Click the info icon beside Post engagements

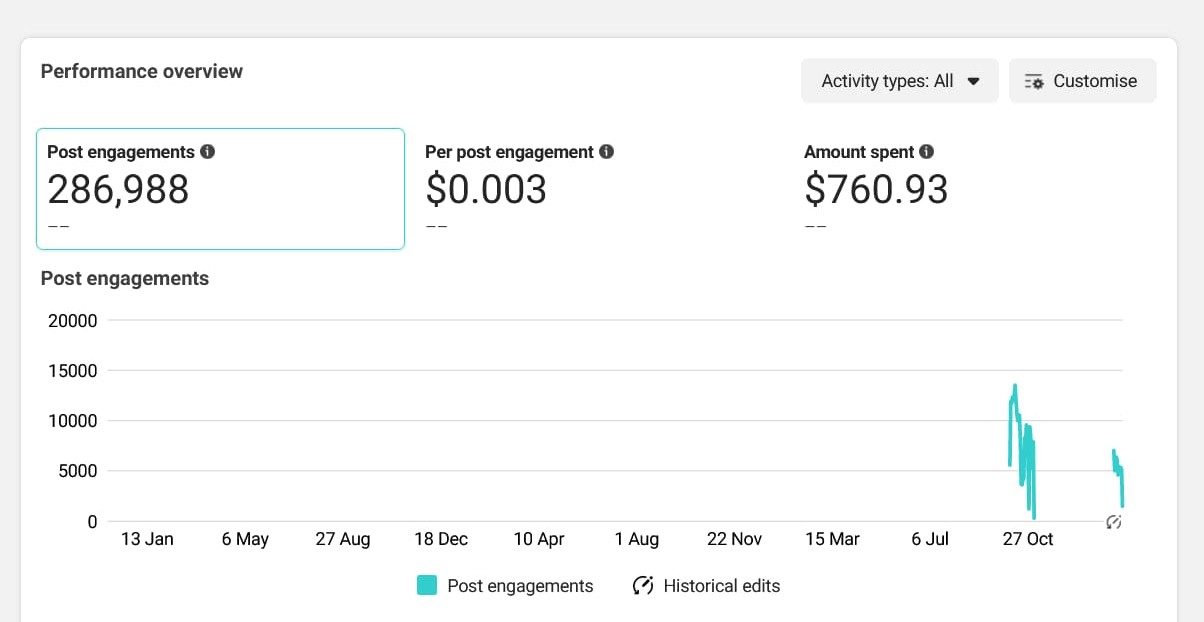[x=208, y=152]
